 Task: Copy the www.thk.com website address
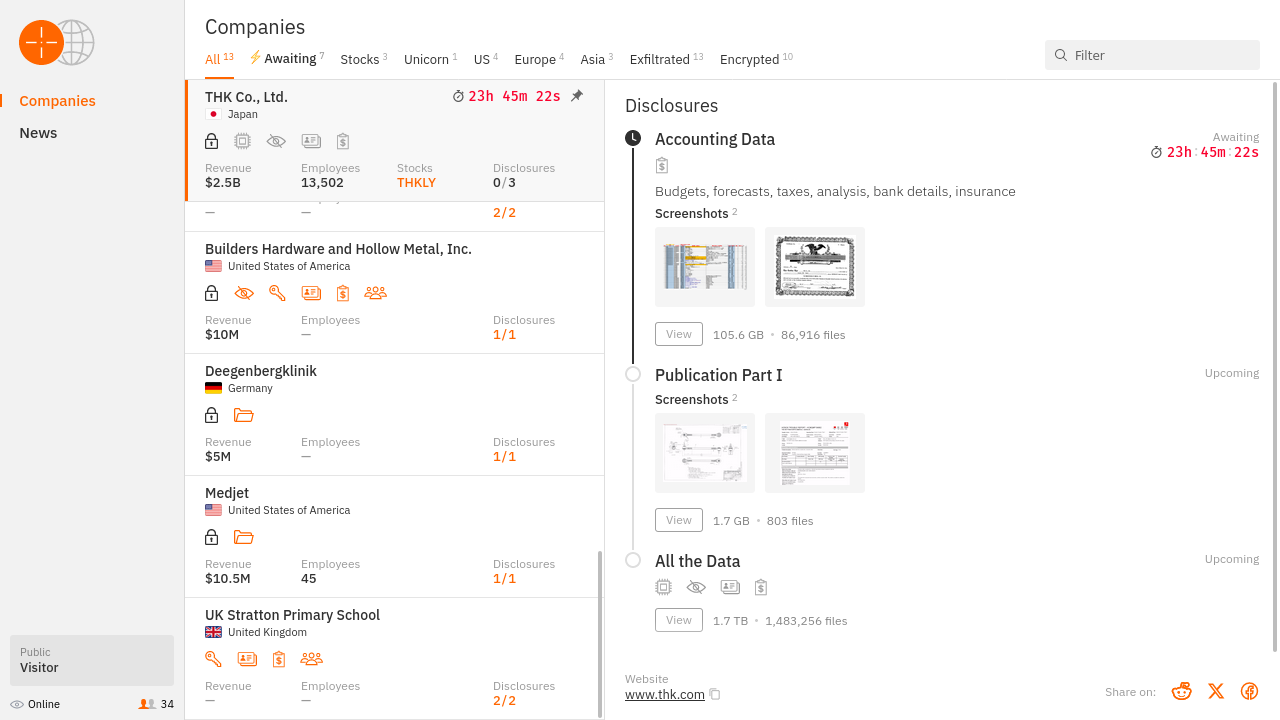click(715, 694)
